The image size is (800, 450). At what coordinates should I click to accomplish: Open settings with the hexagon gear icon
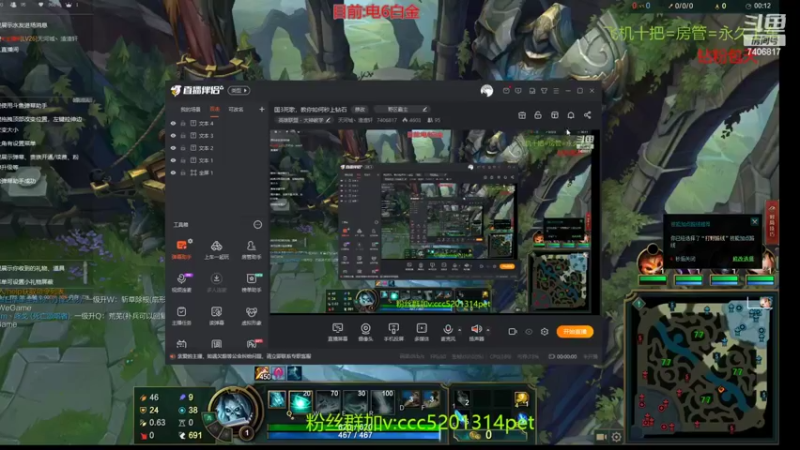(544, 332)
